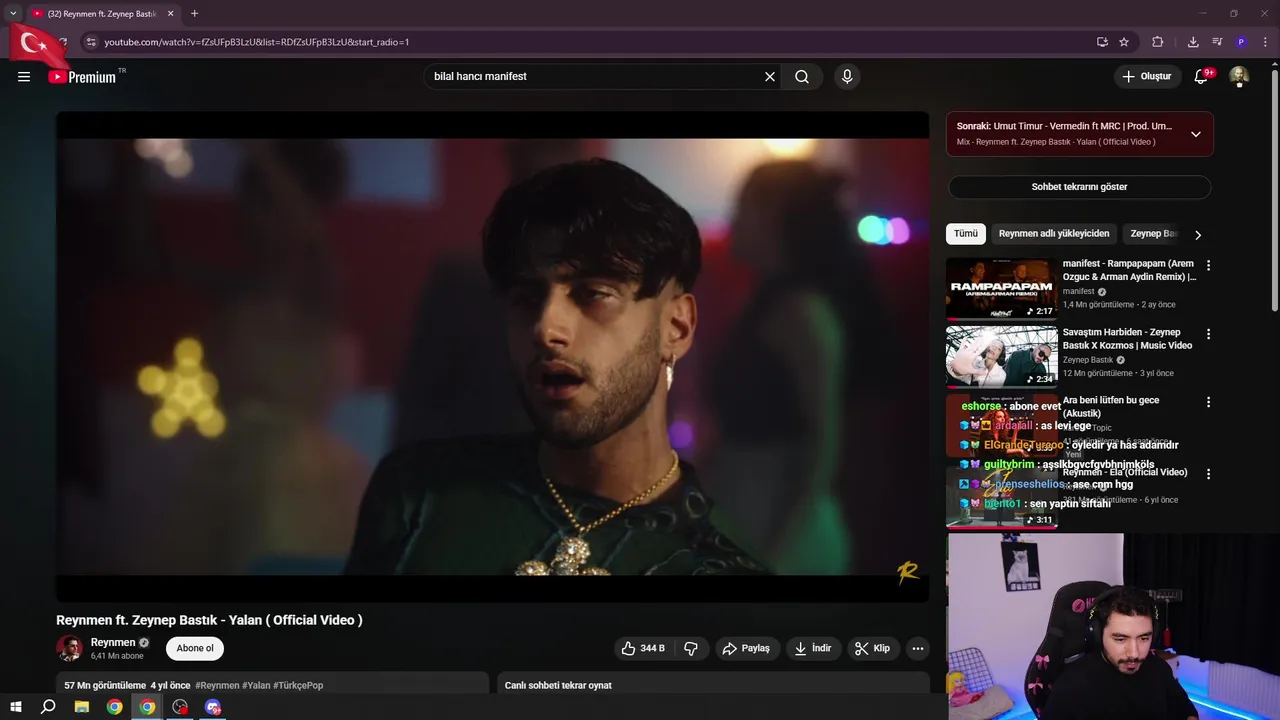Open options for Savaştım Harbiden video

point(1208,334)
